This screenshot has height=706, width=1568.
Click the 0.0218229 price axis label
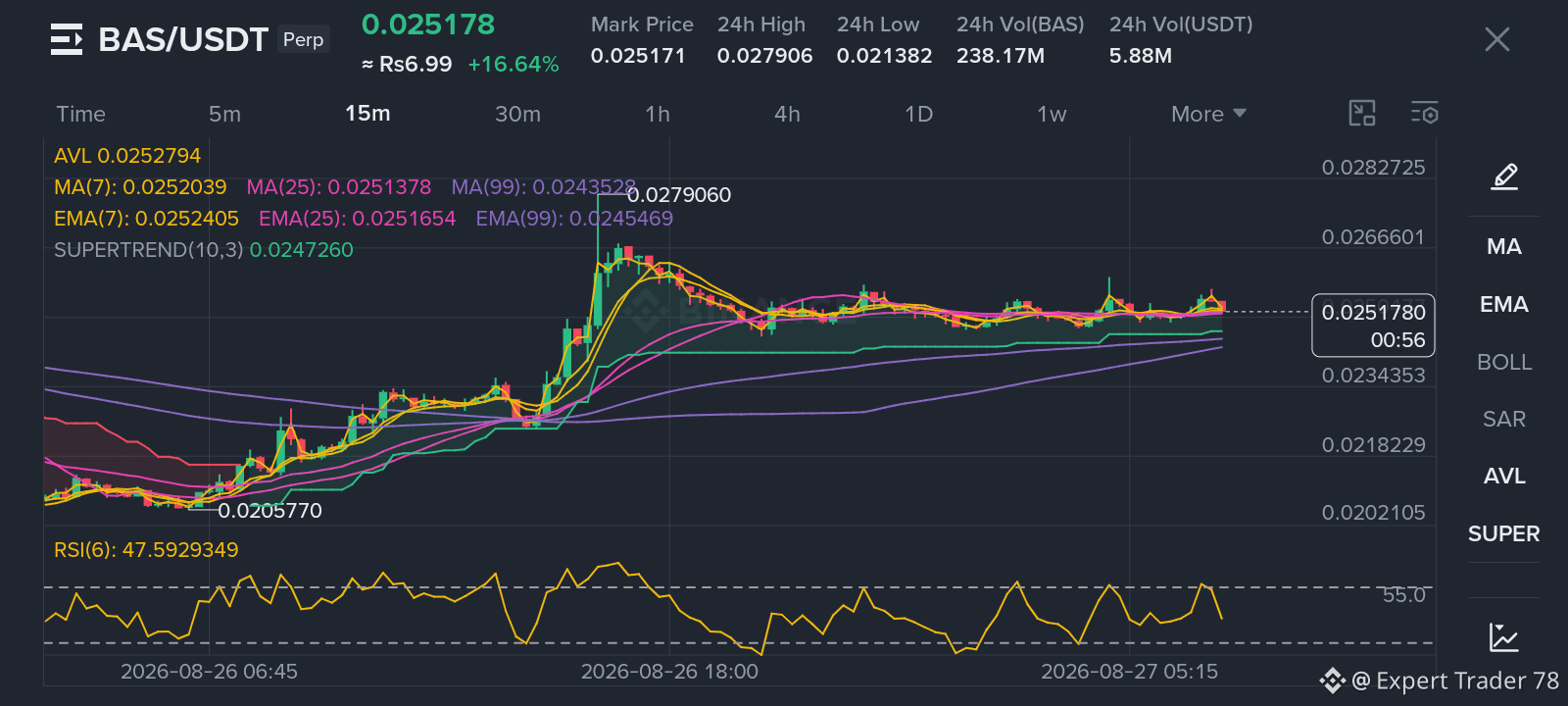1373,445
